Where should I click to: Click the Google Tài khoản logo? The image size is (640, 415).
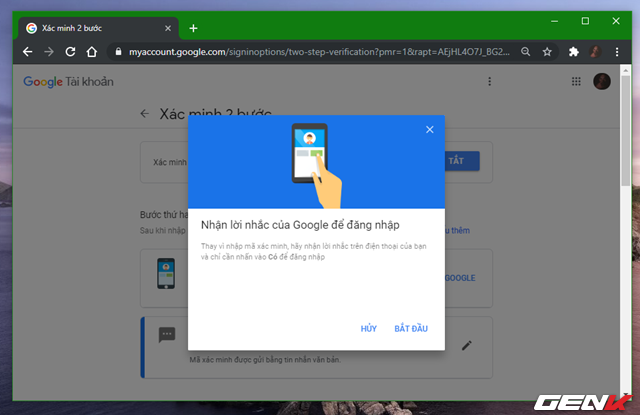pyautogui.click(x=68, y=82)
